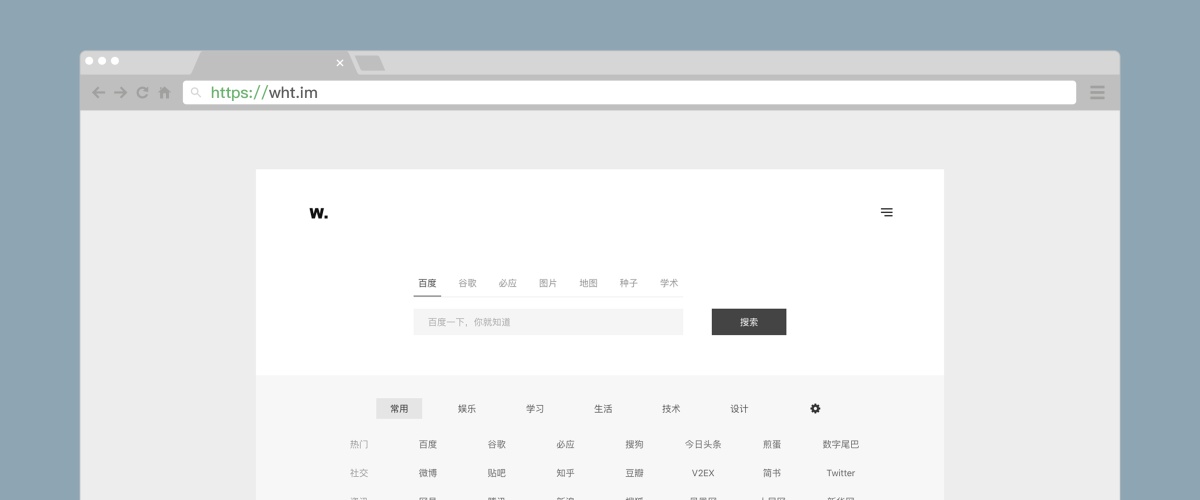Switch to the 谷歌 search tab
The height and width of the screenshot is (500, 1200).
pyautogui.click(x=467, y=283)
